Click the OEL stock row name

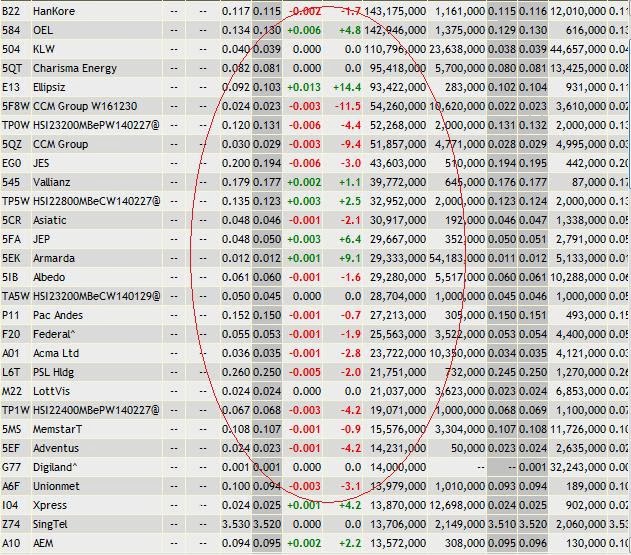tap(43, 30)
